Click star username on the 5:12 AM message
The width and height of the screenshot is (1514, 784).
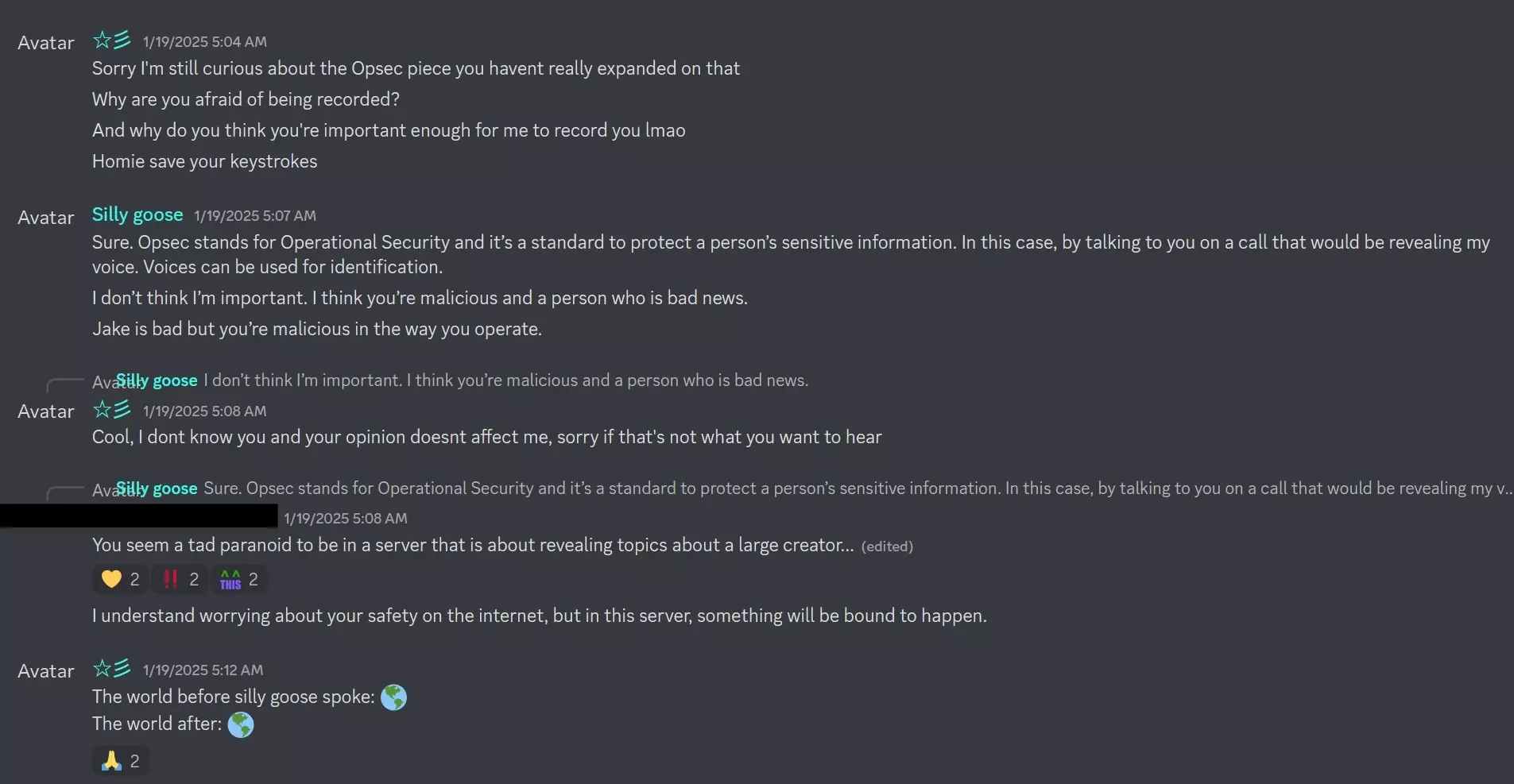(x=111, y=669)
